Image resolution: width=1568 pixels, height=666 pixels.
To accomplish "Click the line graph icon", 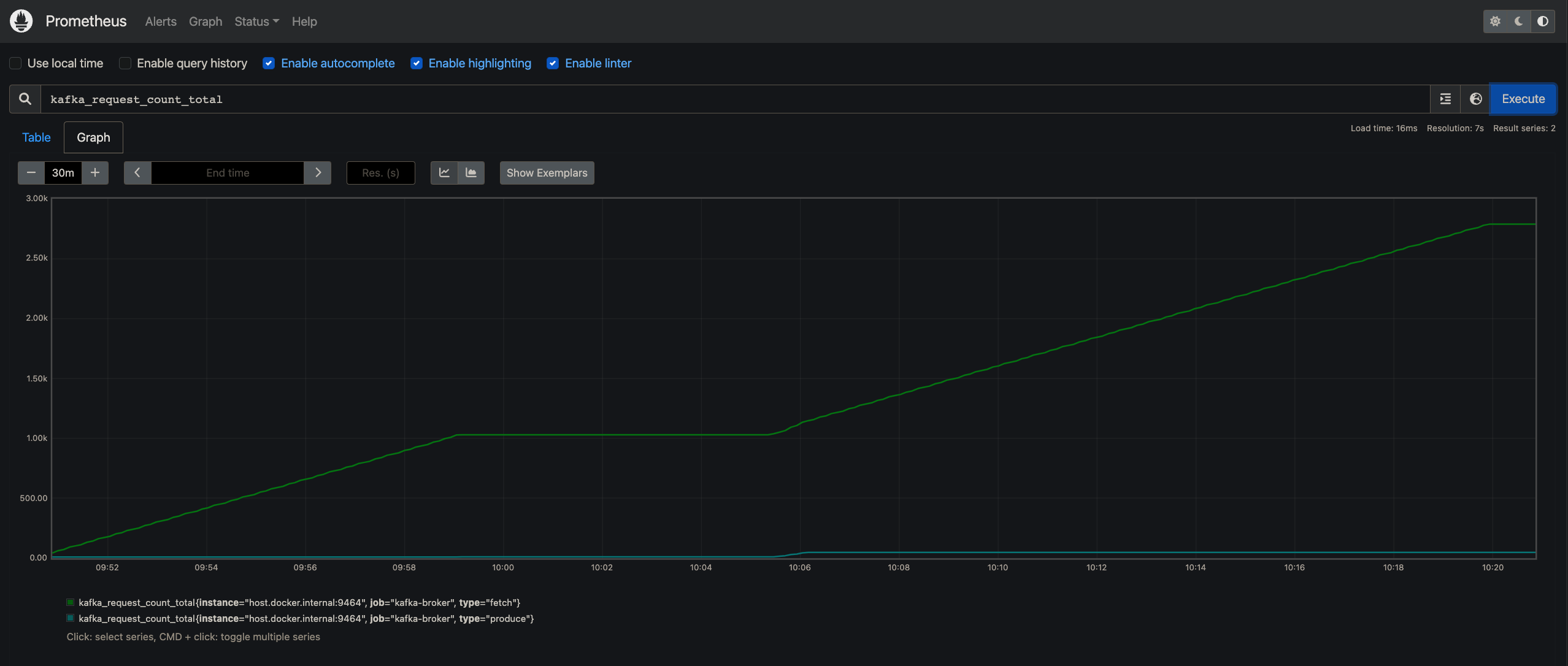I will pos(444,172).
